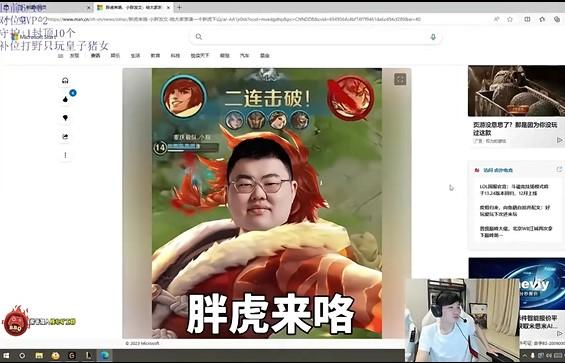
Task: Click the like icon with blue badge
Action: tap(65, 99)
